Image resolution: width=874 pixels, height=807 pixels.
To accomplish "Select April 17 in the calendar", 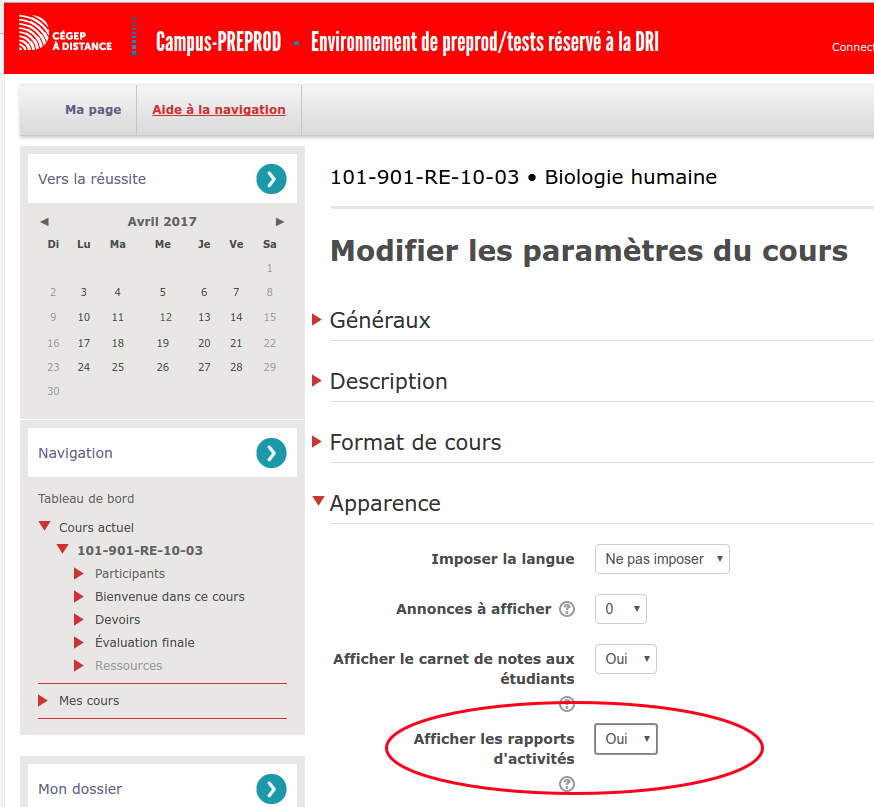I will tap(84, 342).
